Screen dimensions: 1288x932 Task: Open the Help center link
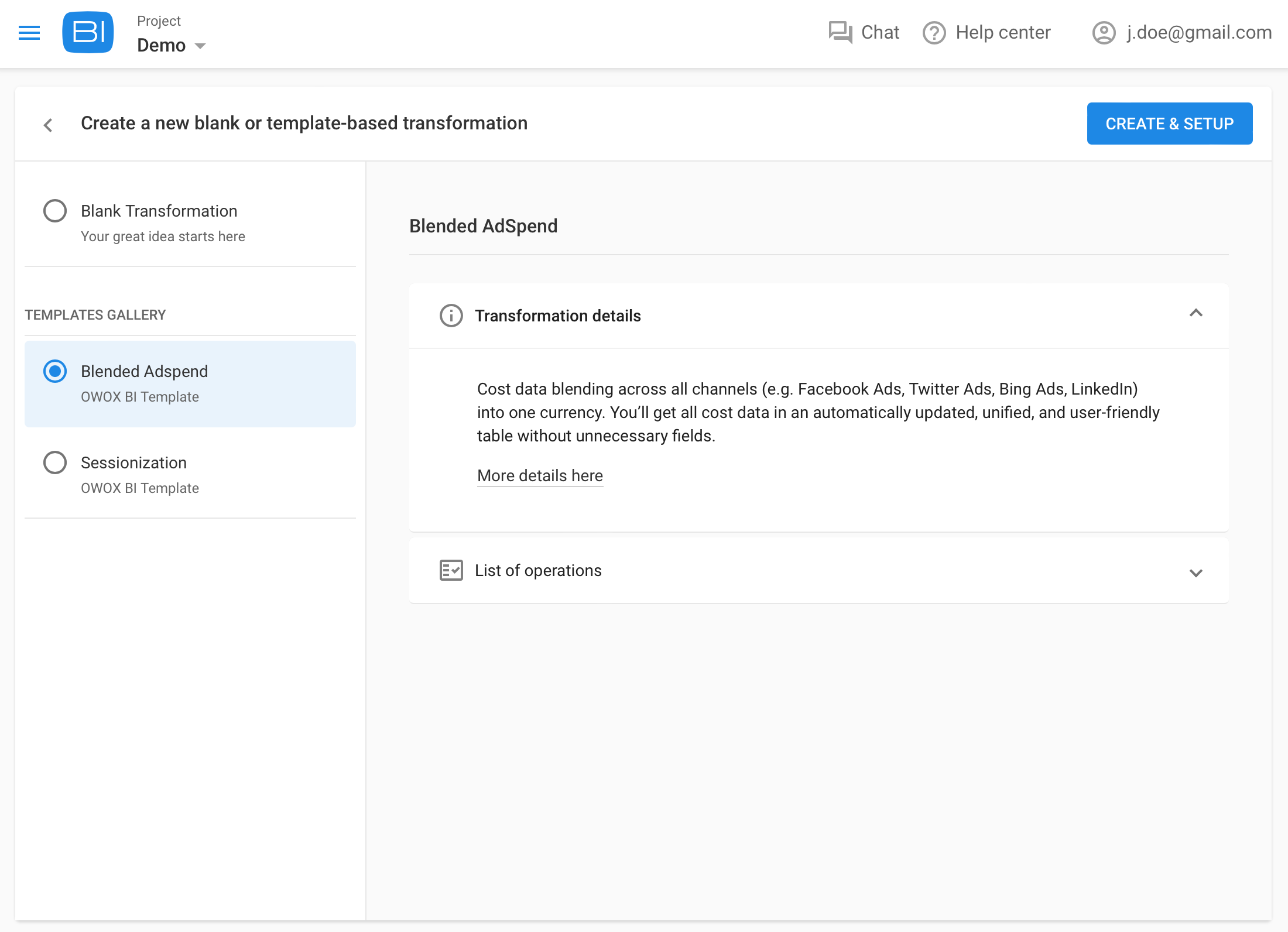coord(1003,32)
